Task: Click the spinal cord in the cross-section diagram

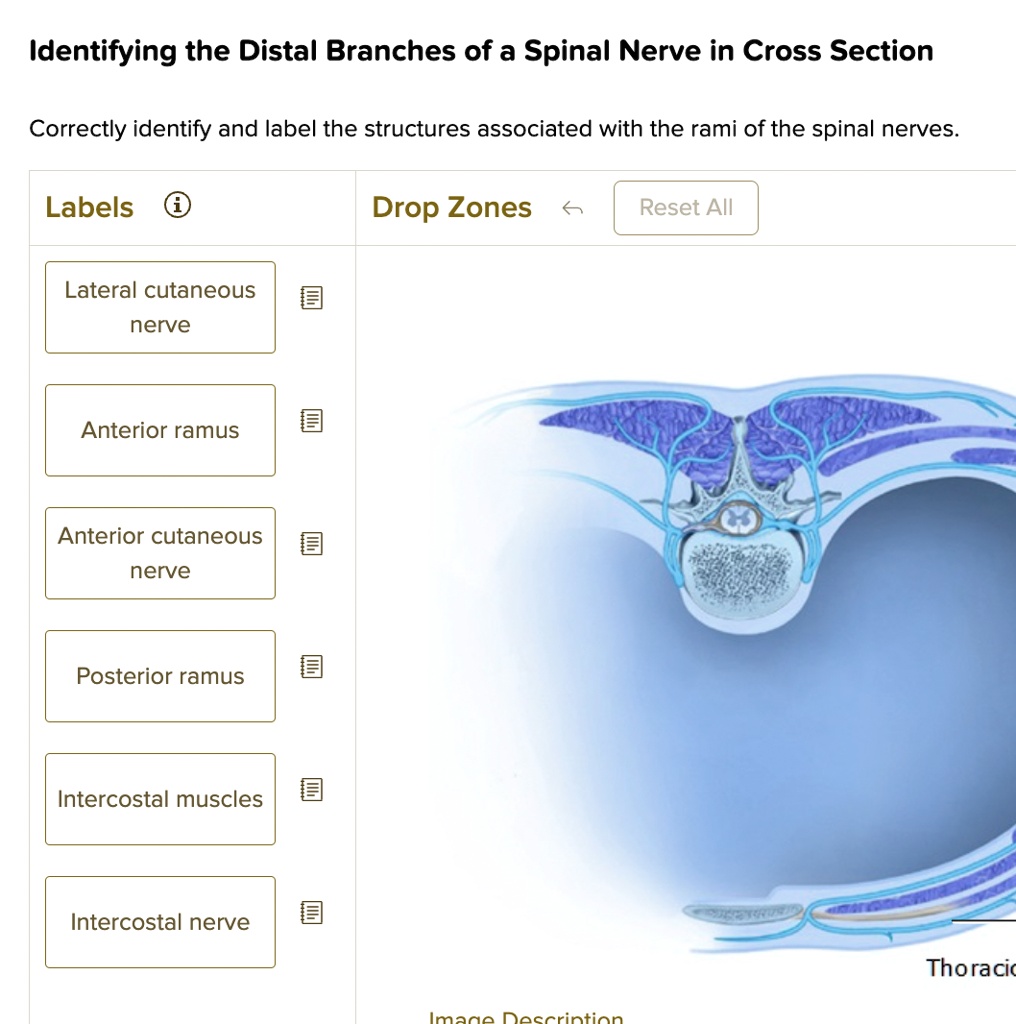Action: pos(737,518)
